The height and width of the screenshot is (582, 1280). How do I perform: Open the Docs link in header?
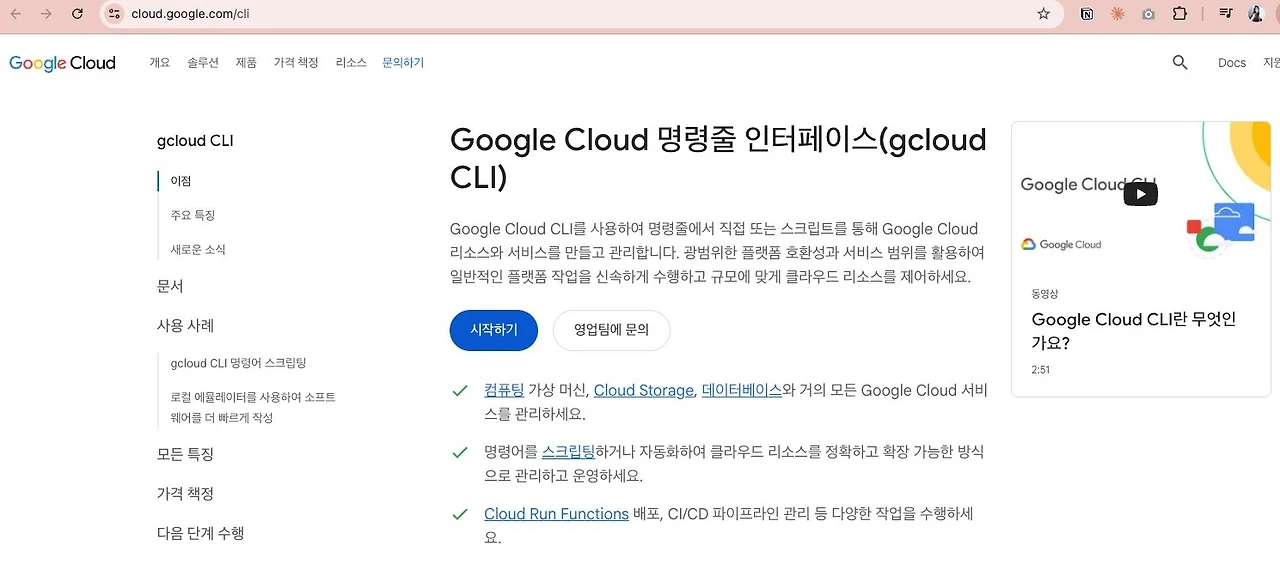click(x=1232, y=63)
